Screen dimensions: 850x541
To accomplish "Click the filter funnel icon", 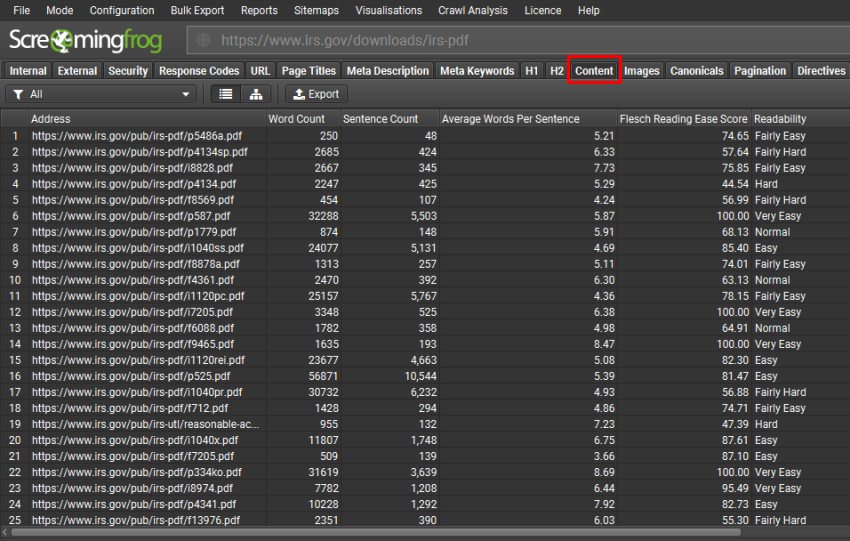I will tap(18, 94).
